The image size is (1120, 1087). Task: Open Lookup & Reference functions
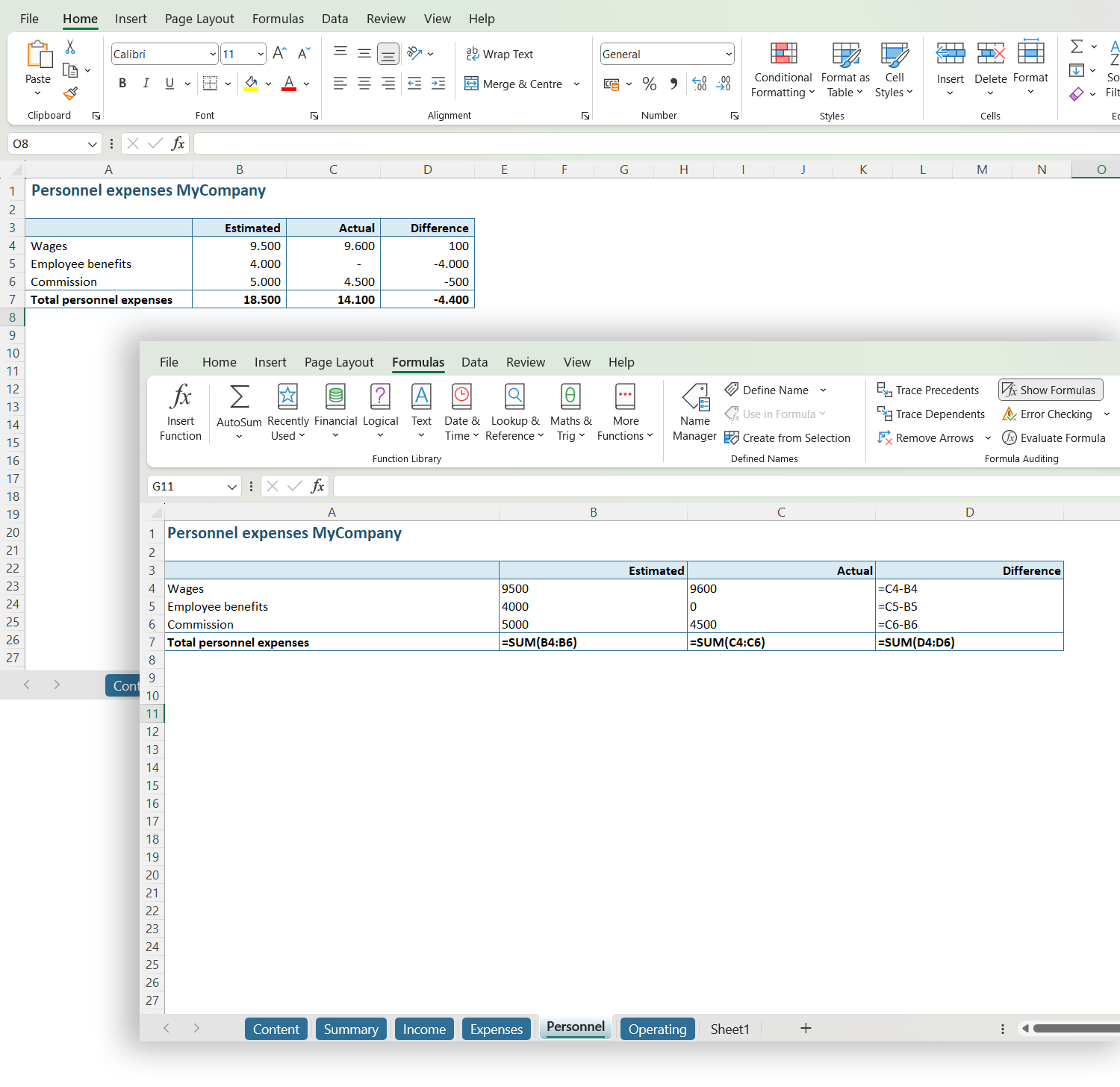[515, 413]
